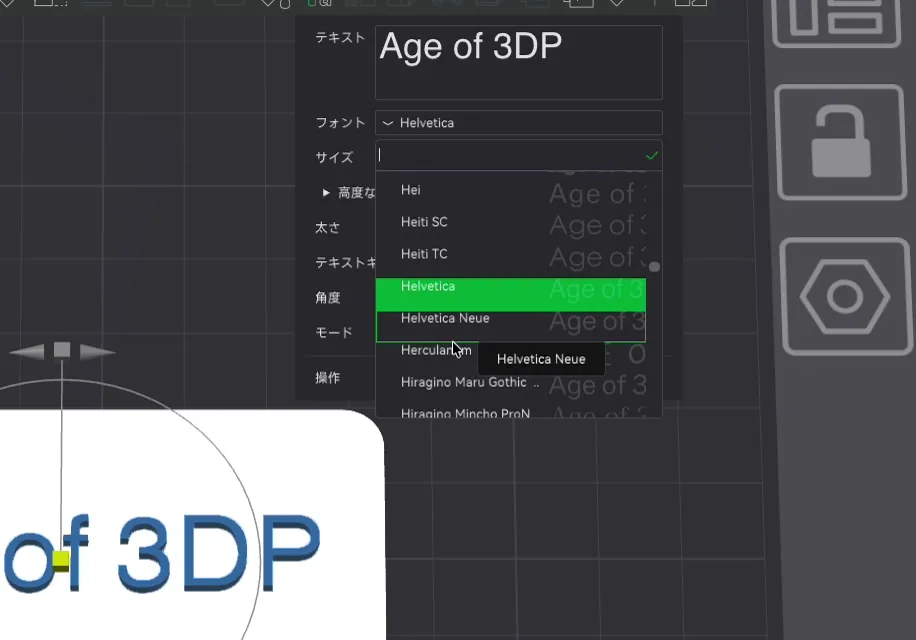Confirm with the green checkmark icon
Image resolution: width=916 pixels, height=640 pixels.
(652, 155)
